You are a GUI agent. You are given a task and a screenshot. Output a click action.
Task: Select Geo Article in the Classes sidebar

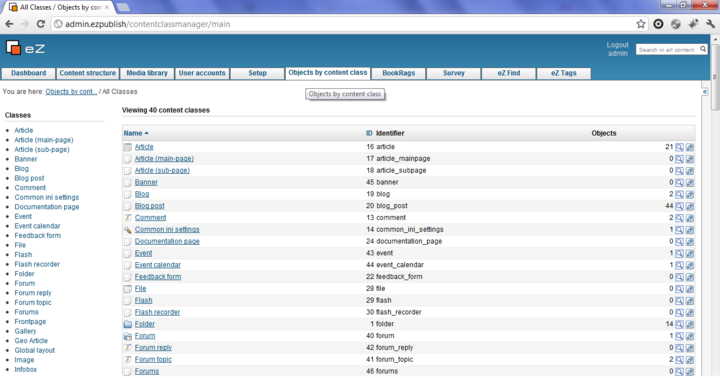click(x=31, y=341)
